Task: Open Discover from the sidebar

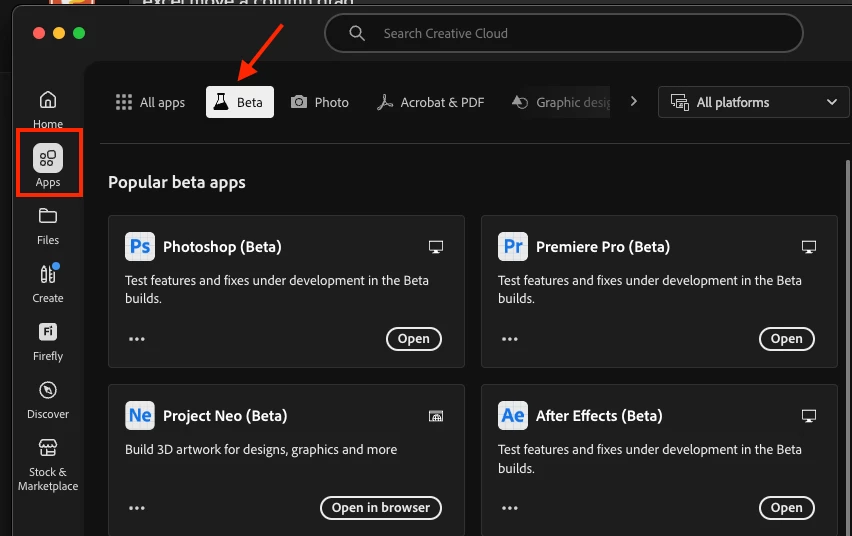Action: click(48, 400)
